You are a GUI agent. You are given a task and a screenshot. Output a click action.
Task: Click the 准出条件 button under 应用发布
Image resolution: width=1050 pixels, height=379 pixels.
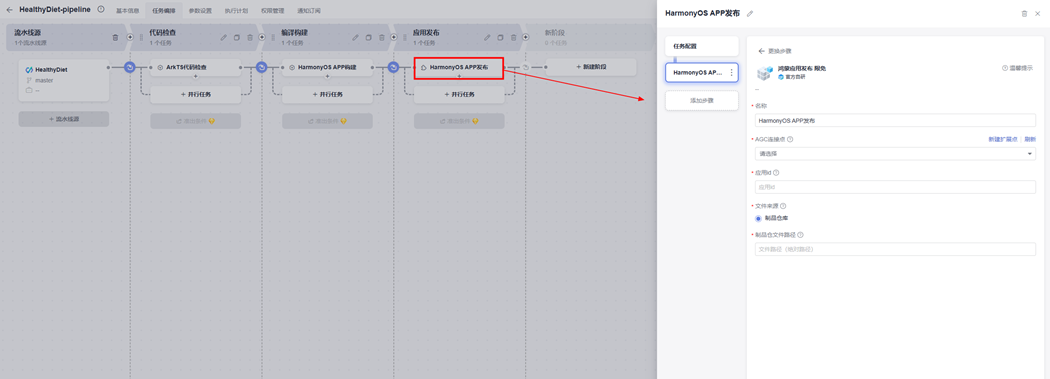(x=459, y=121)
